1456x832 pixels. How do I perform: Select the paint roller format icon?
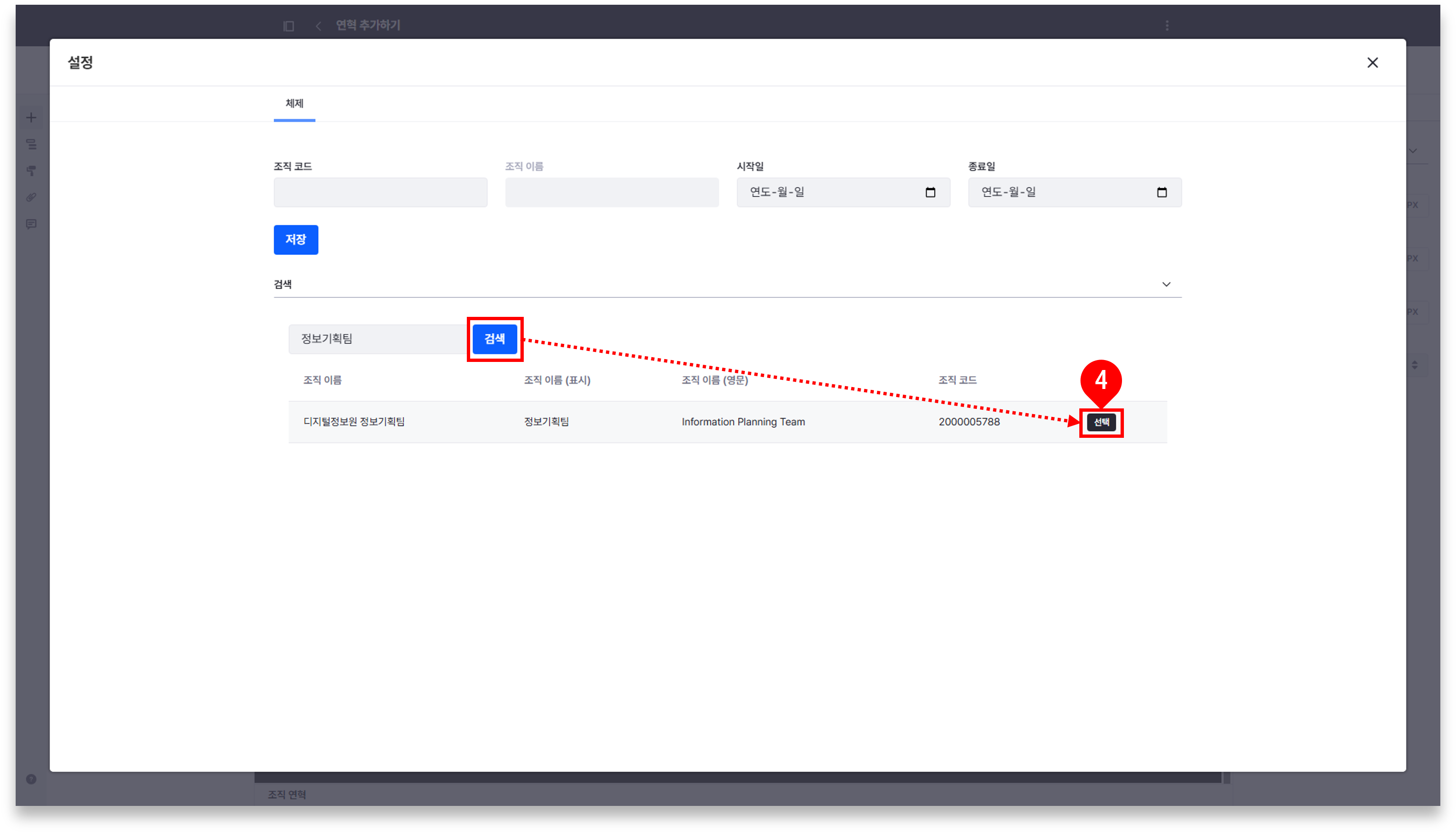click(x=31, y=171)
